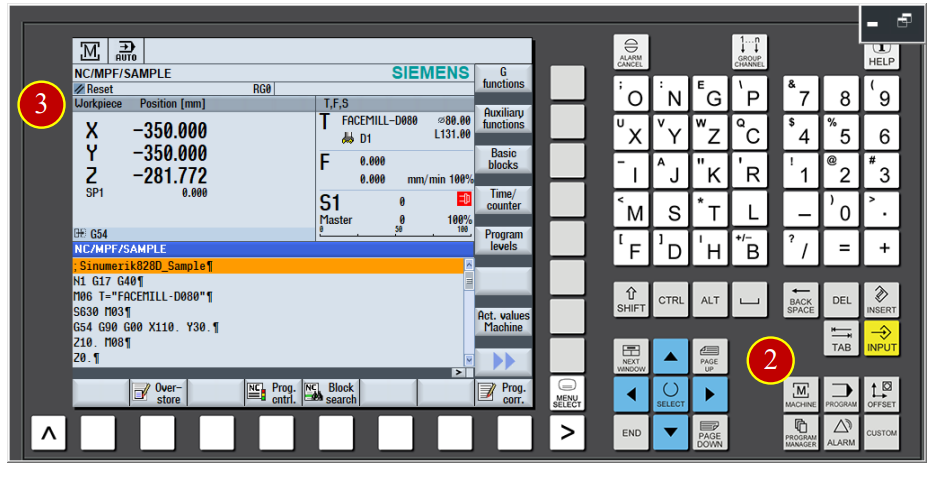Open Basic blocks softkey
The width and height of the screenshot is (940, 478).
click(x=503, y=159)
